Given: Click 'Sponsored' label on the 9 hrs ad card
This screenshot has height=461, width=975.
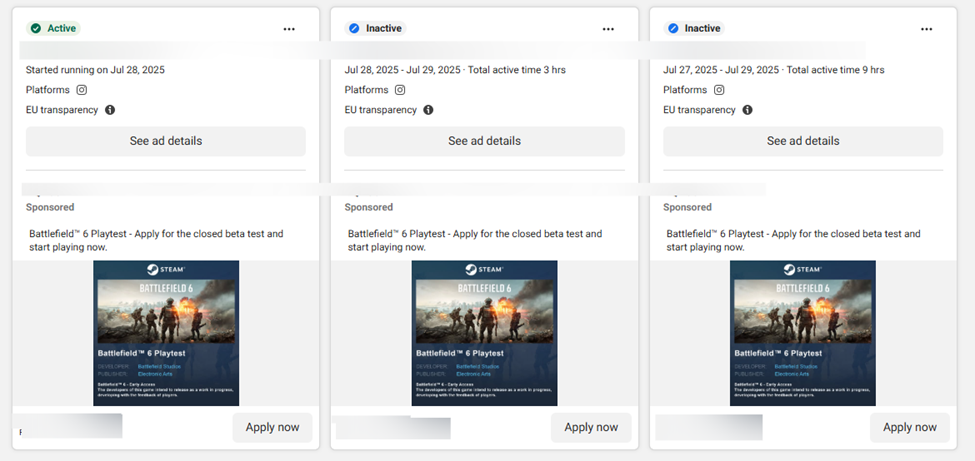Looking at the screenshot, I should (x=688, y=207).
